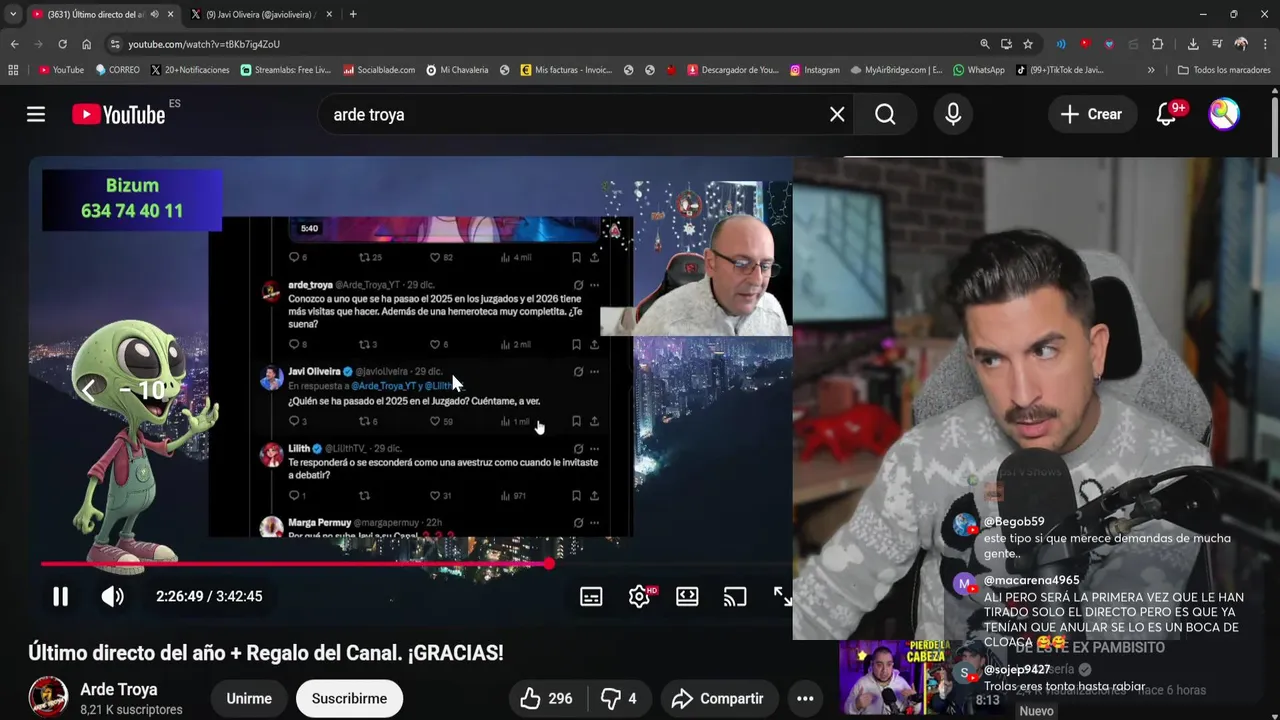
Task: Open the media controls music icon
Action: point(1217,44)
